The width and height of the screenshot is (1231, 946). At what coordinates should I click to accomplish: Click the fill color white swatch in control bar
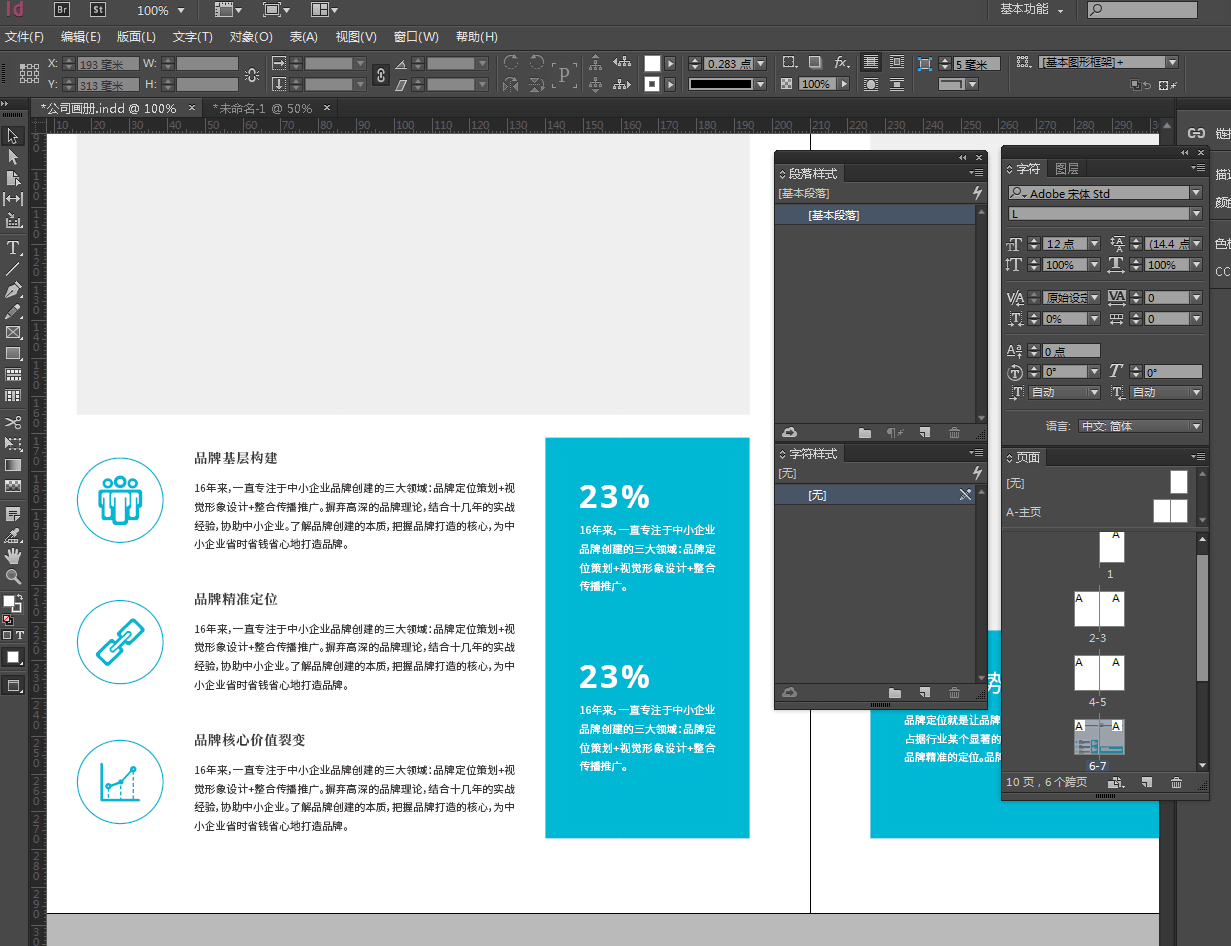[x=652, y=63]
